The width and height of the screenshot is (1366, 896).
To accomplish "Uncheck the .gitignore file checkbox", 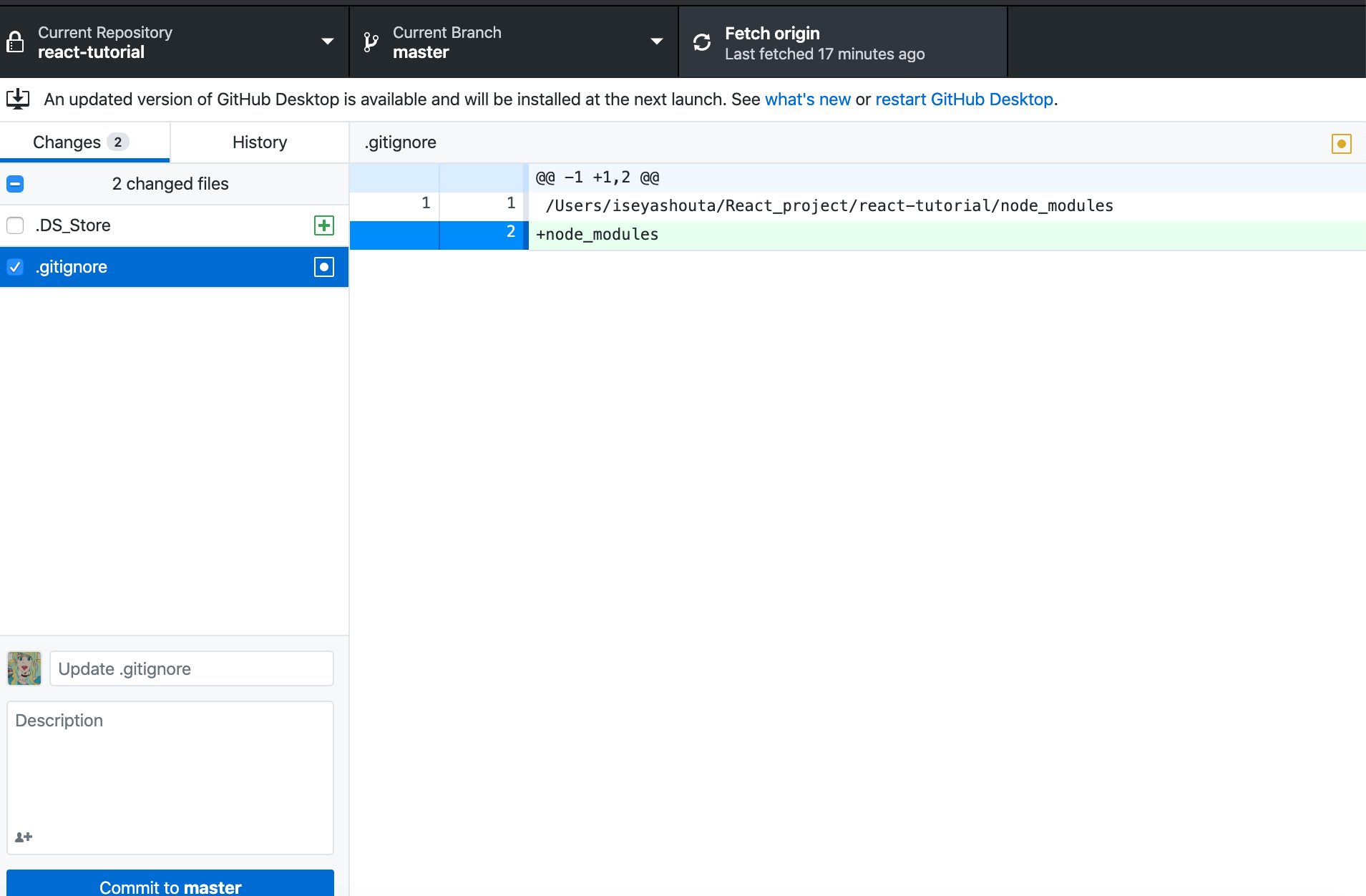I will pos(15,267).
